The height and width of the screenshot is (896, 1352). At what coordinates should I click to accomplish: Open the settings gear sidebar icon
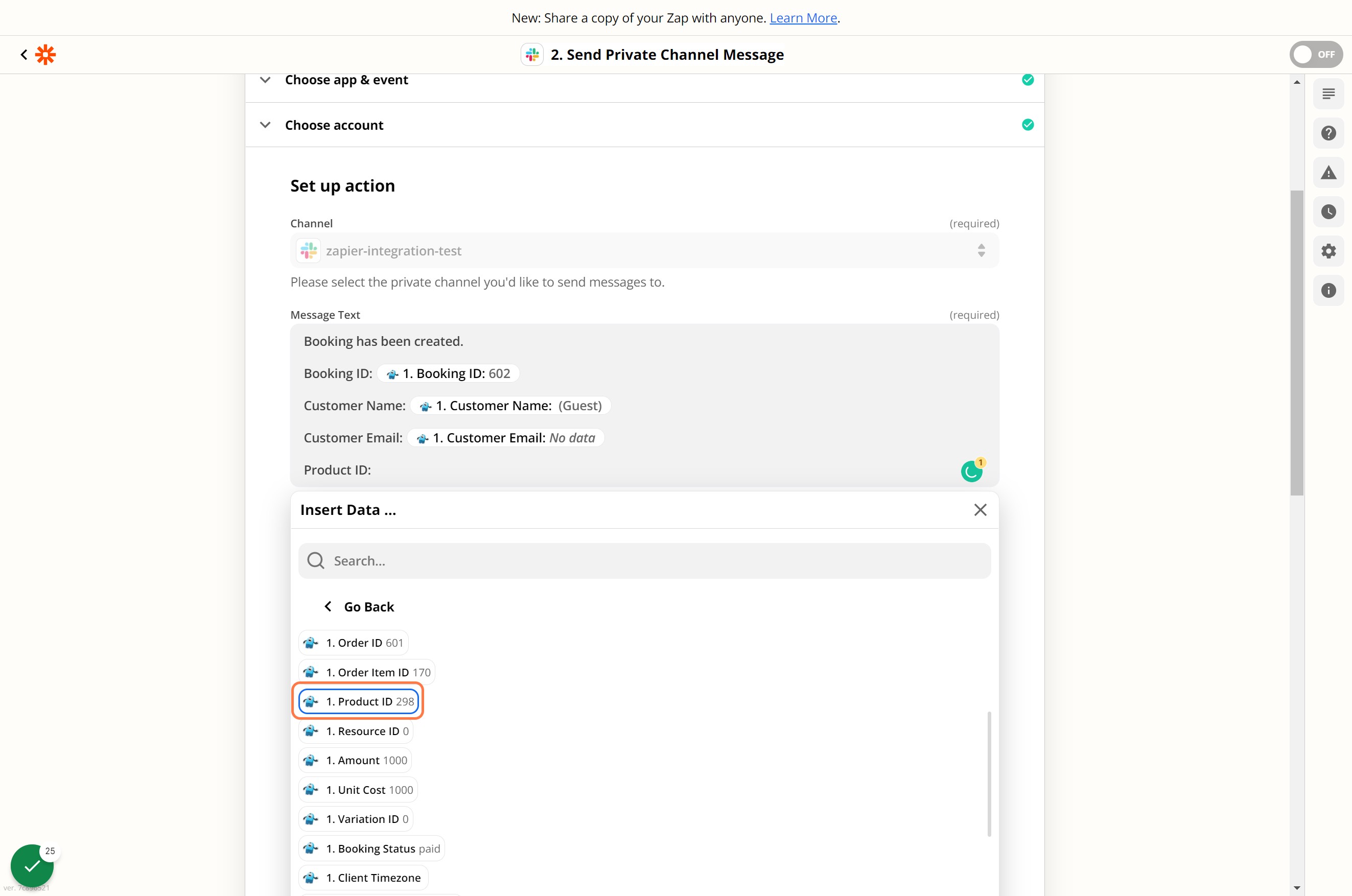tap(1328, 251)
